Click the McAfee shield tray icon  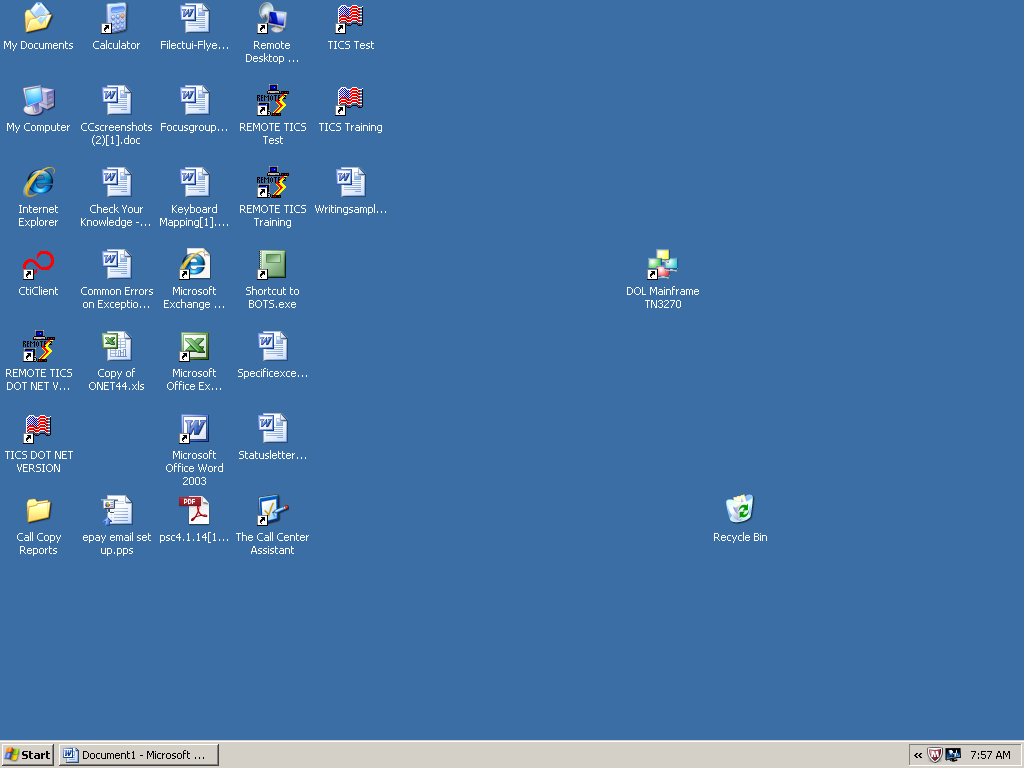935,755
